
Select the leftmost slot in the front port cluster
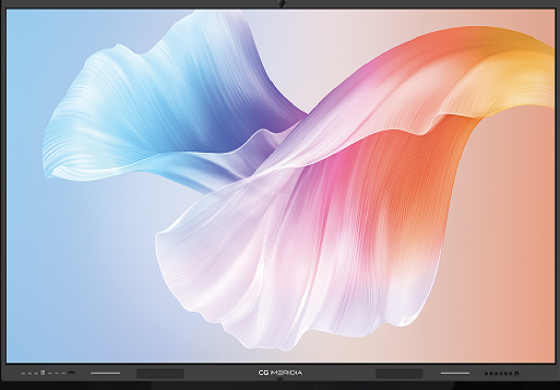[x=23, y=374]
